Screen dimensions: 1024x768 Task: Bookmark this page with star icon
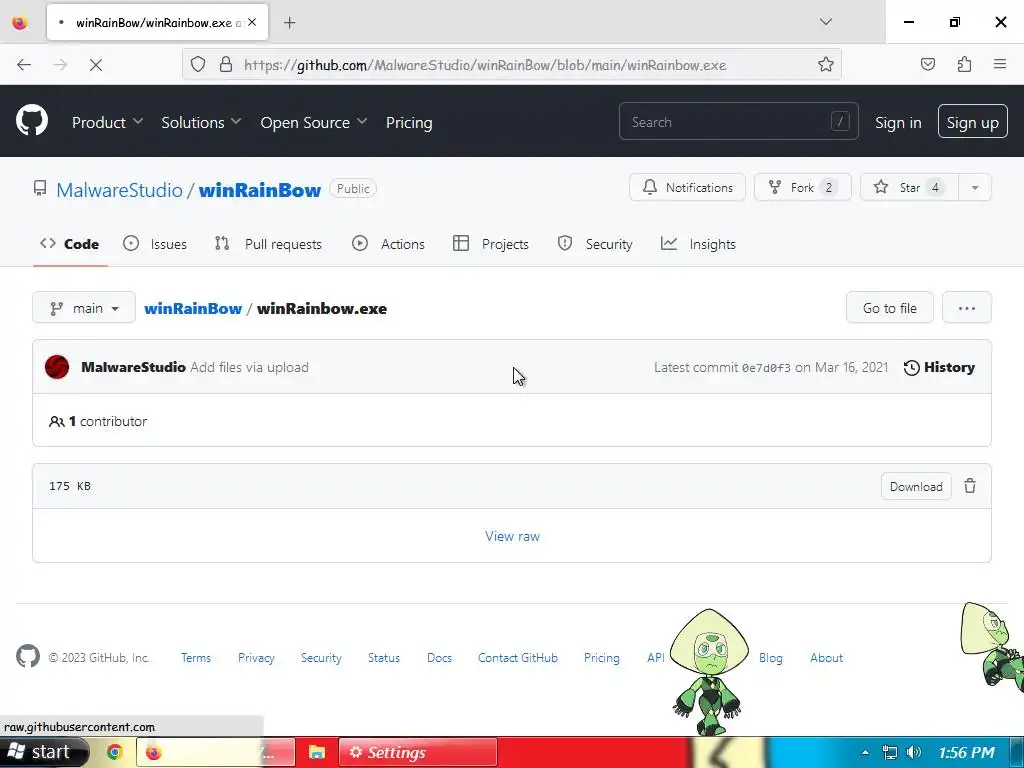(825, 65)
